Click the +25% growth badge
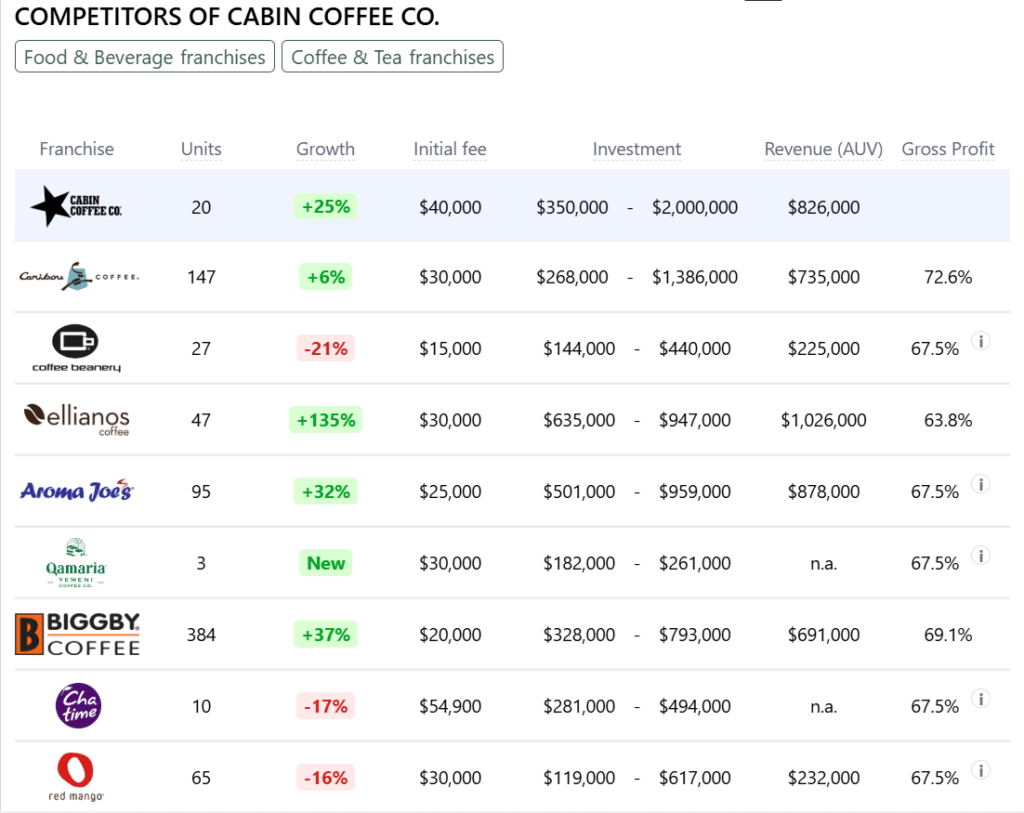Image resolution: width=1024 pixels, height=813 pixels. [x=325, y=206]
